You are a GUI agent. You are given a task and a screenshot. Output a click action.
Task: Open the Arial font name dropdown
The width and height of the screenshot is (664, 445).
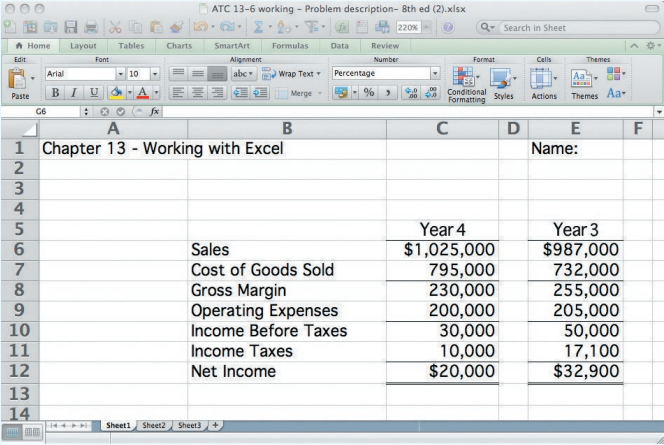(122, 74)
